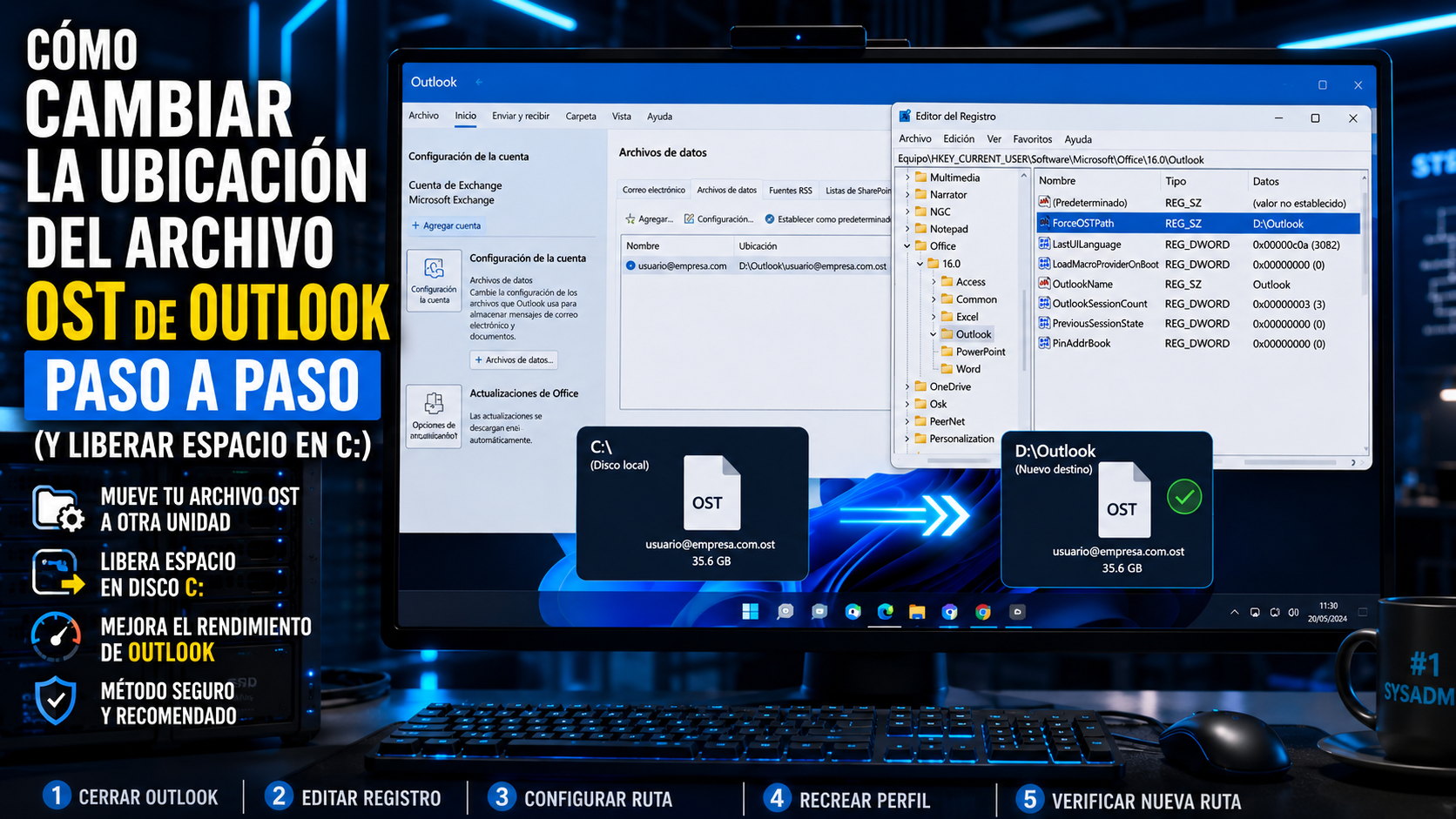Open the 'Enviar y recibir' tab in Outlook
This screenshot has height=819, width=1456.
tap(521, 116)
